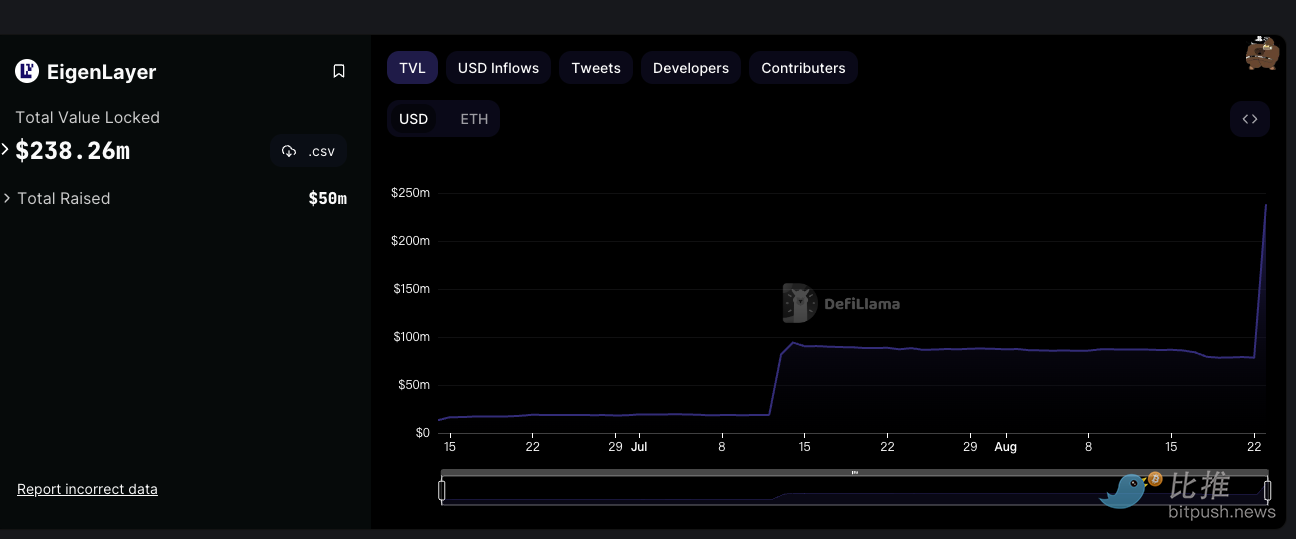Show the Contributers chart metric
This screenshot has height=539, width=1296.
point(803,68)
